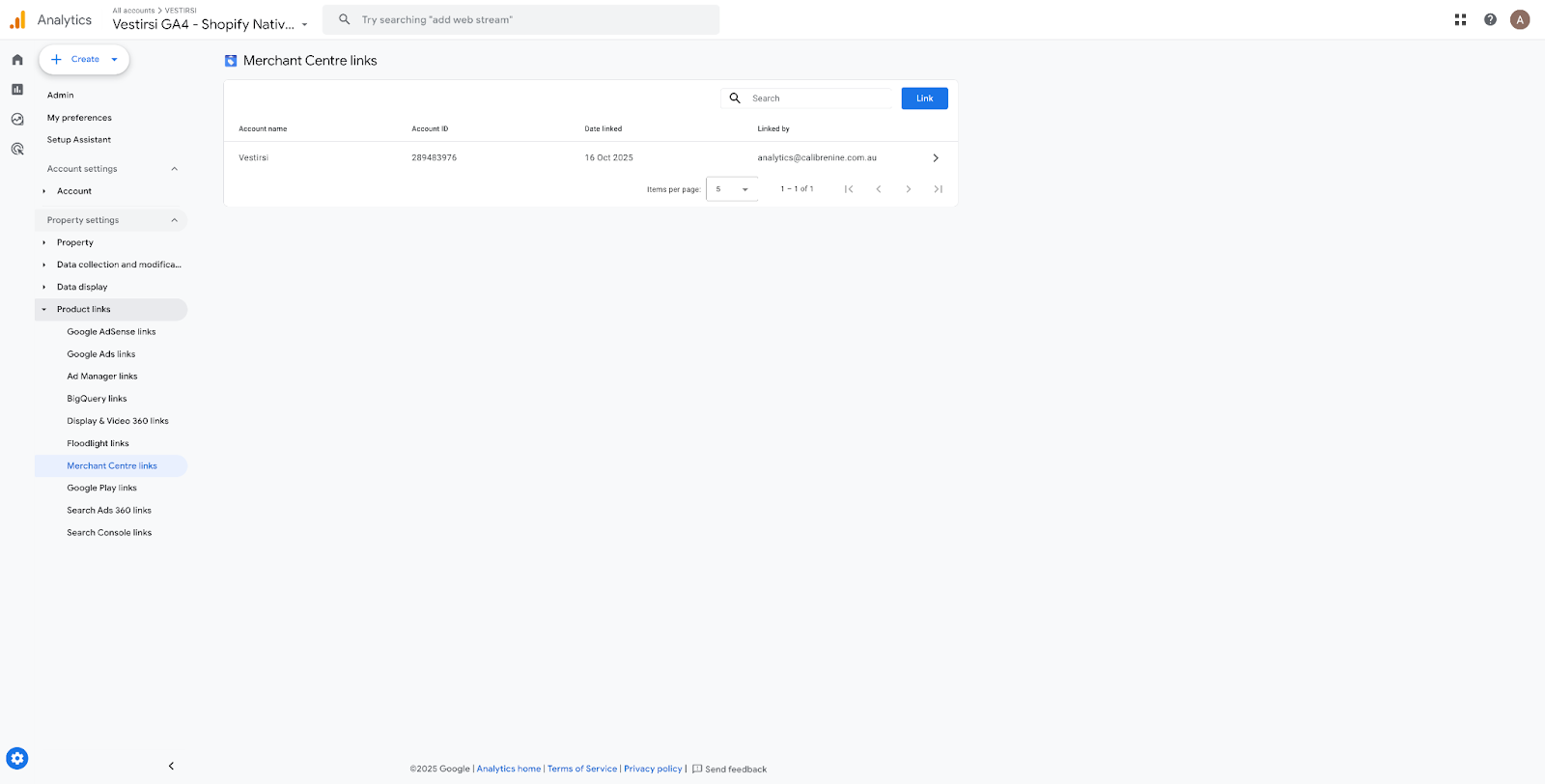
Task: Collapse the Property settings section
Action: [174, 220]
